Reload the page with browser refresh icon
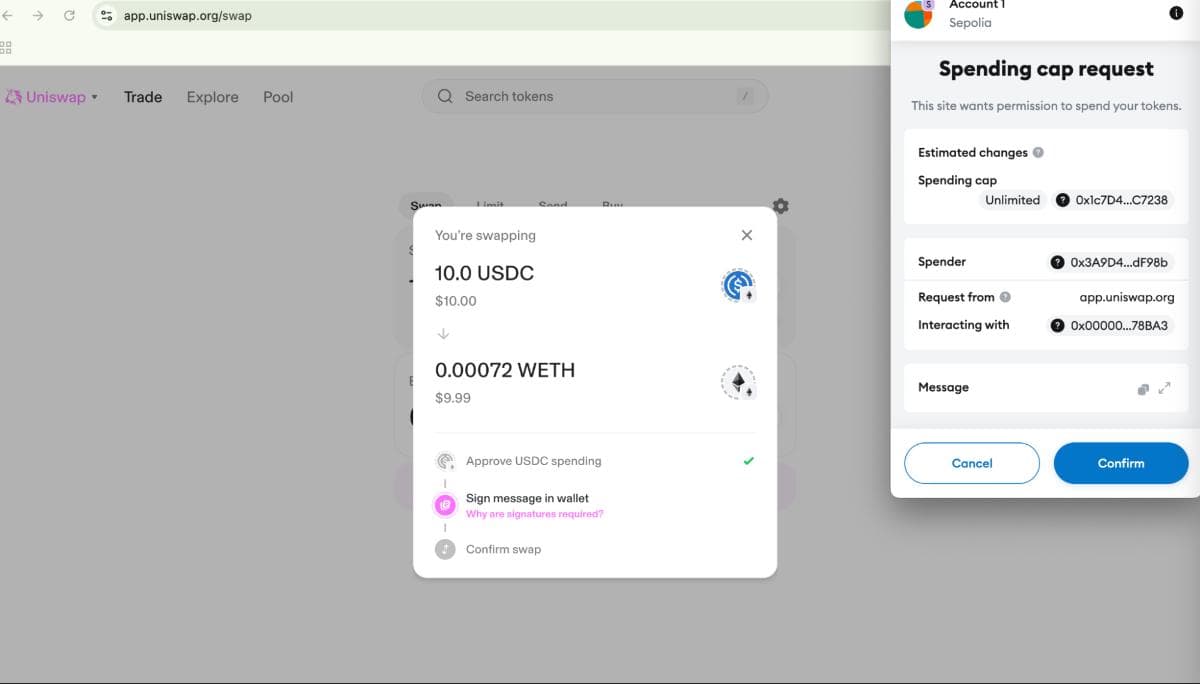Screen dimensions: 1200x684 (69, 16)
